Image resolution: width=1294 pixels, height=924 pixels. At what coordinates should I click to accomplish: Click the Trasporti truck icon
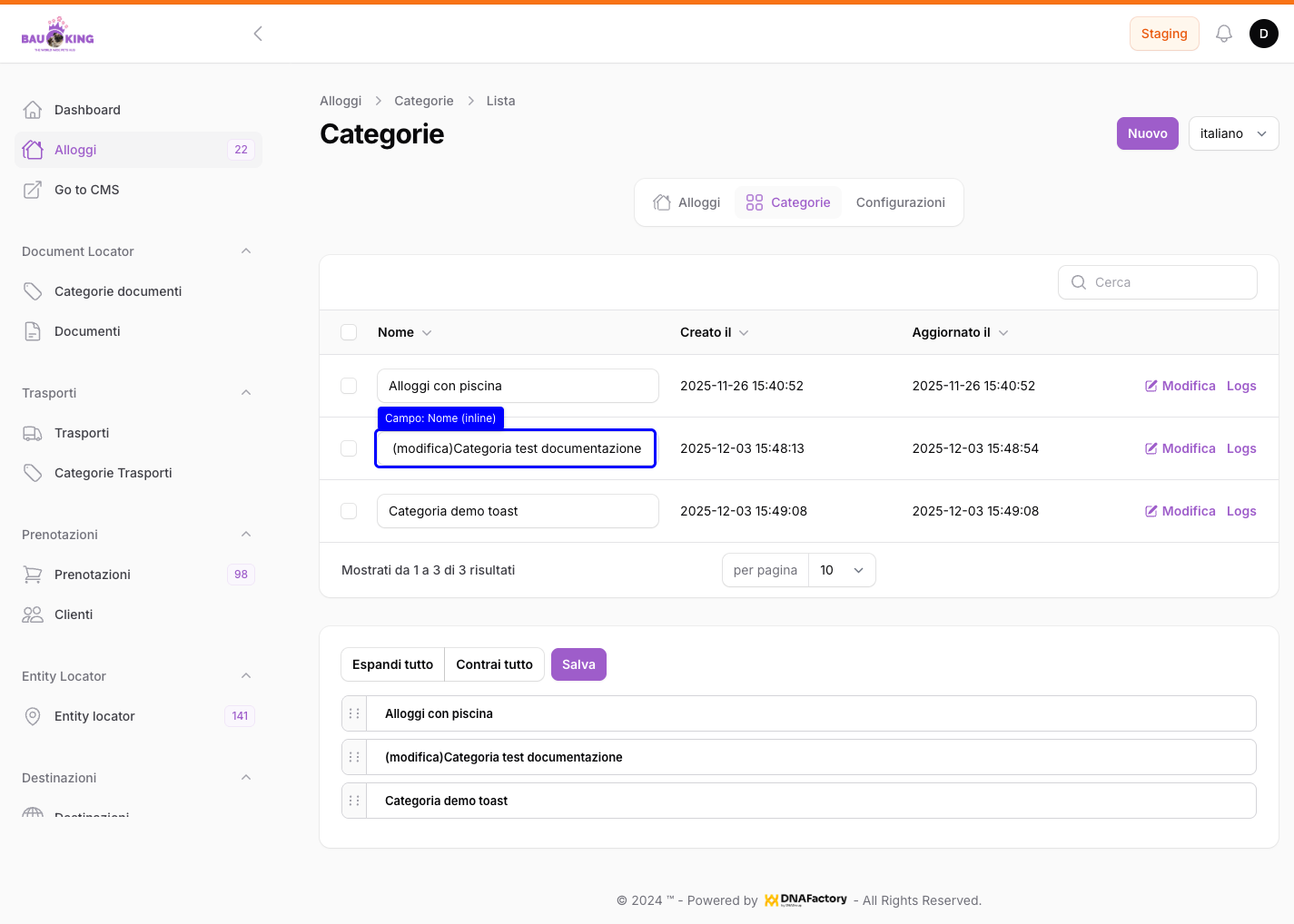click(33, 433)
